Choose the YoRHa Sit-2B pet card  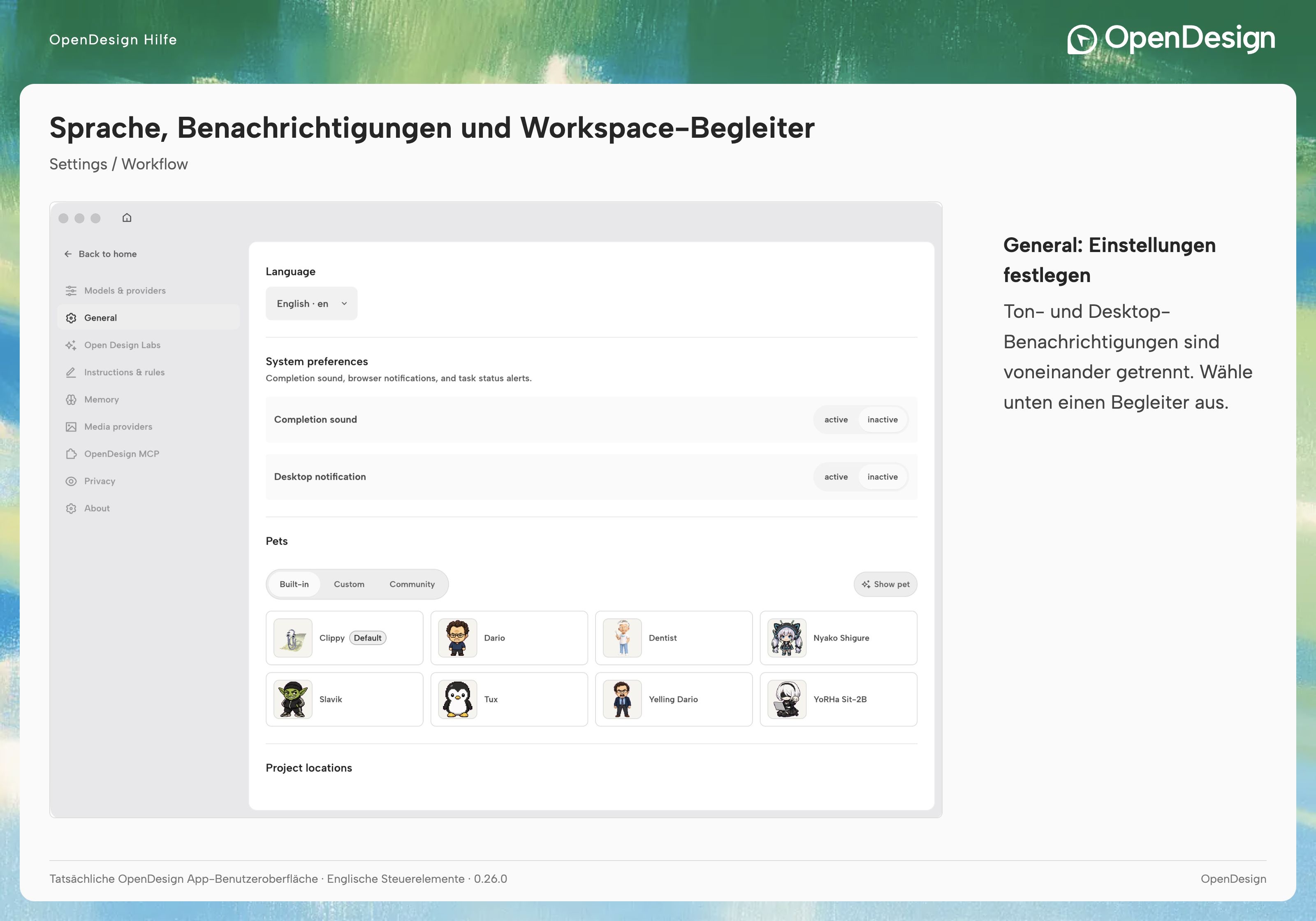[x=839, y=699]
